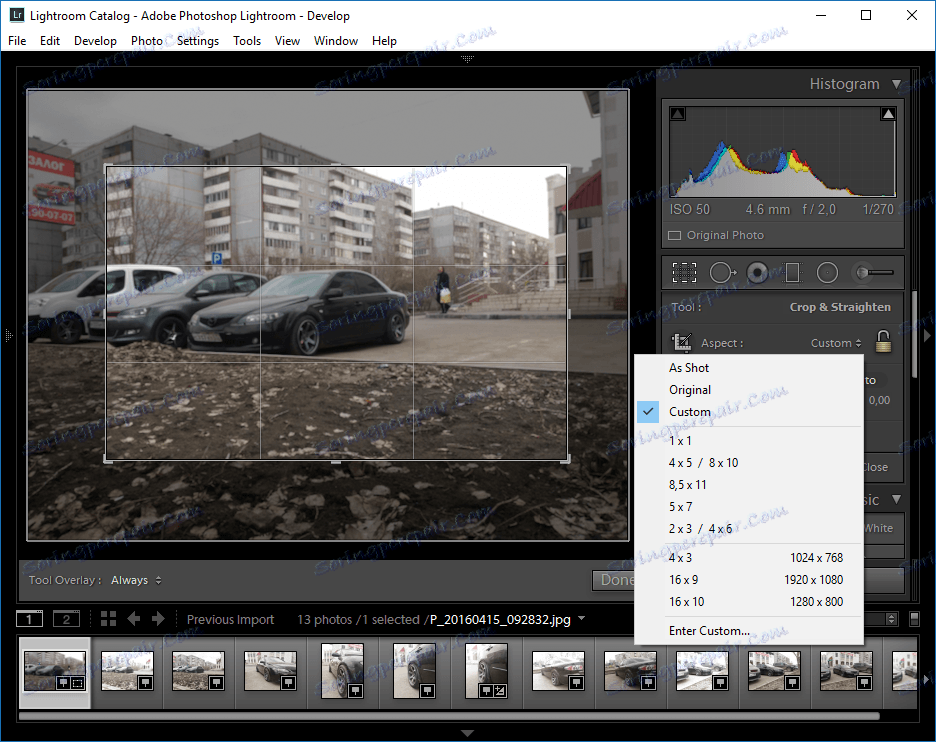Activate the Red Eye Correction tool
The height and width of the screenshot is (742, 936).
[757, 272]
